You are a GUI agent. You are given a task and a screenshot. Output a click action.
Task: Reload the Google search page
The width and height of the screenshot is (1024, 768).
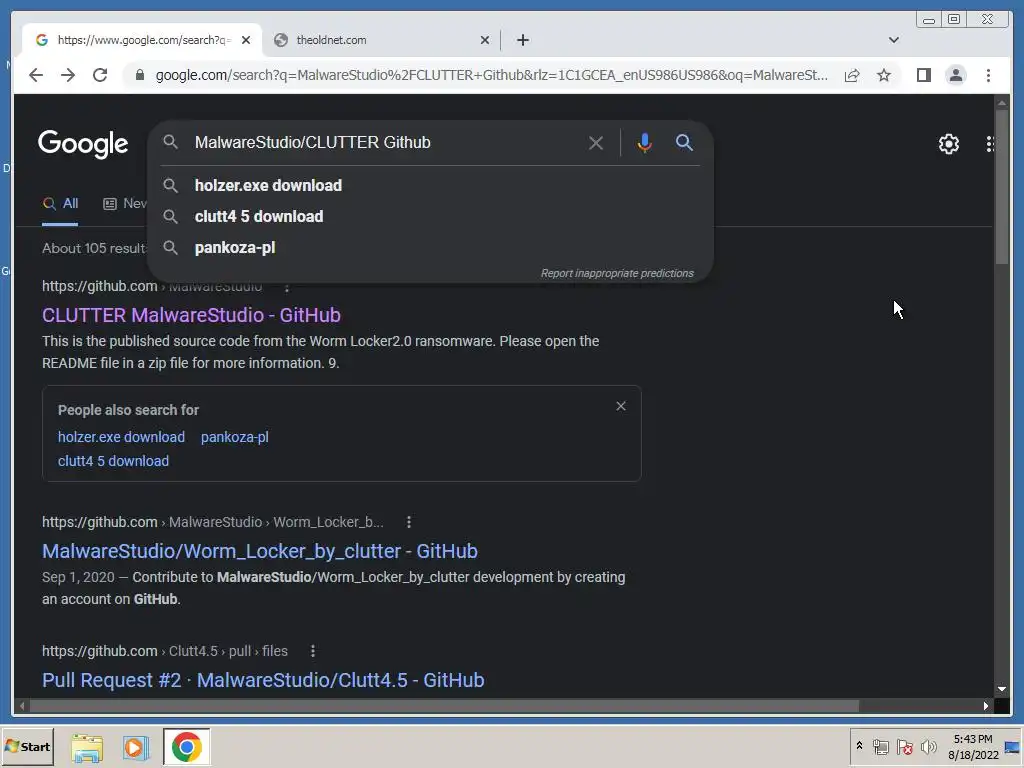pyautogui.click(x=100, y=75)
